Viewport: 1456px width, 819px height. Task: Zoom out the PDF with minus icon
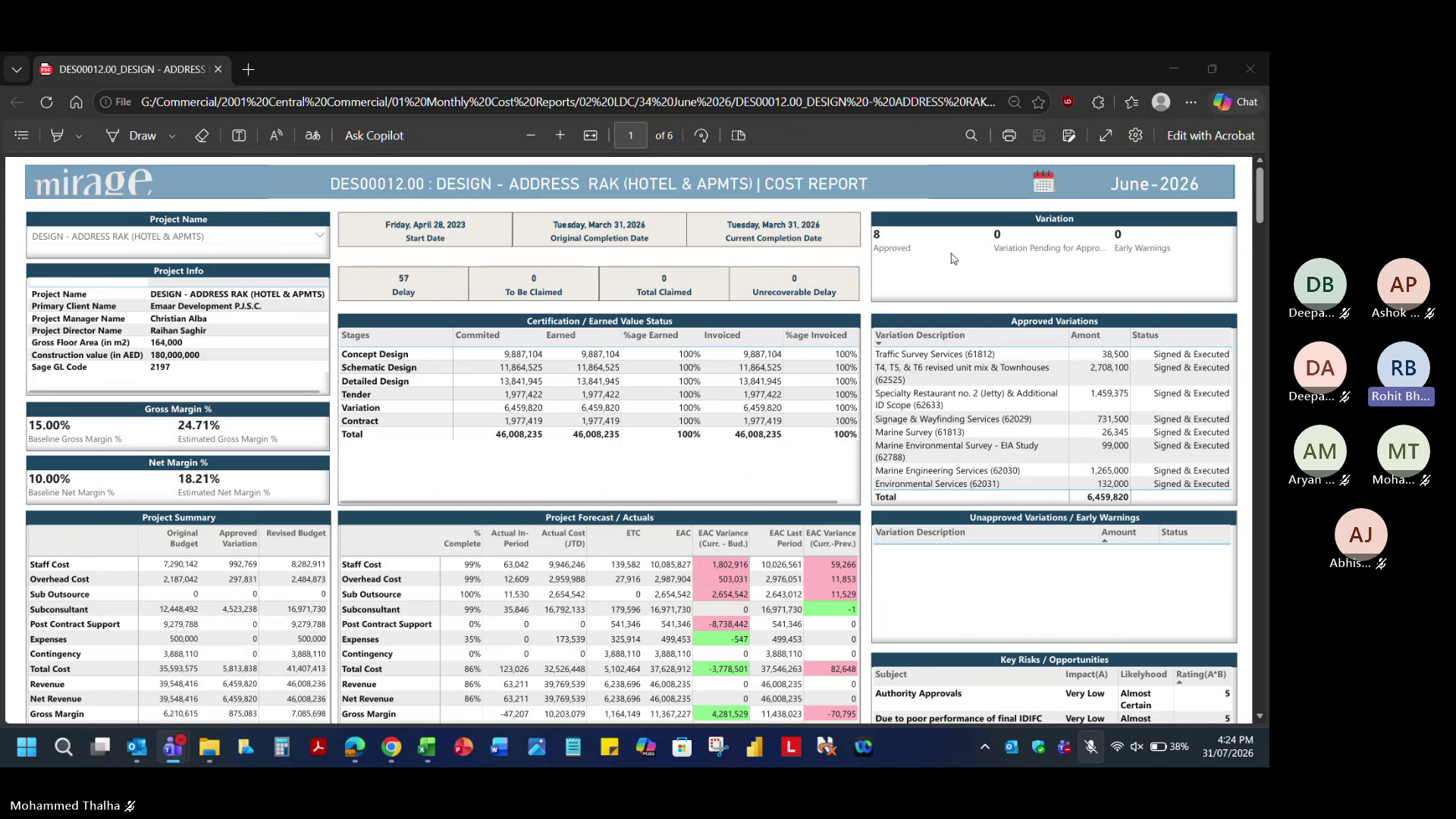531,136
